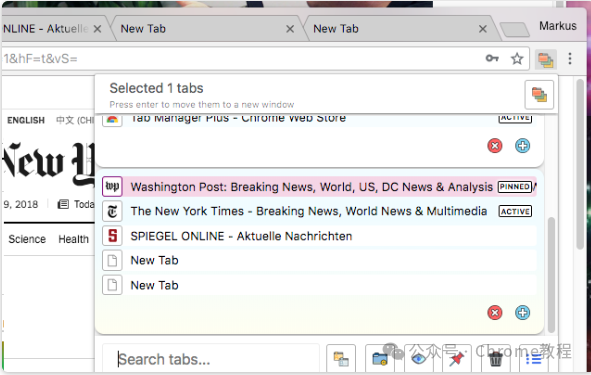Select The New York Times tab row
591x375 pixels.
(319, 211)
